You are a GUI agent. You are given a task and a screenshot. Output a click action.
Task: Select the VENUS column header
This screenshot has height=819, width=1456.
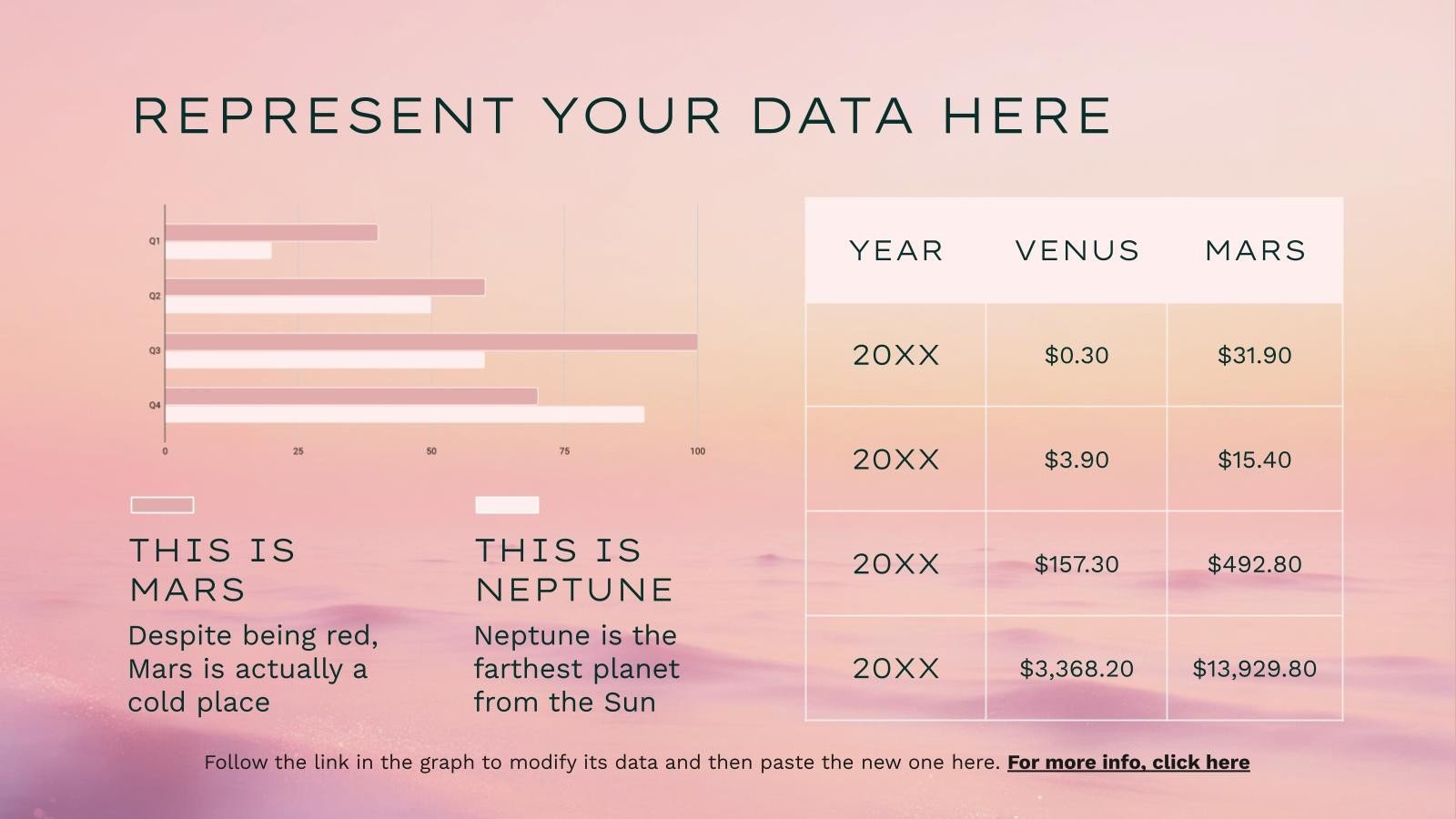point(1077,250)
